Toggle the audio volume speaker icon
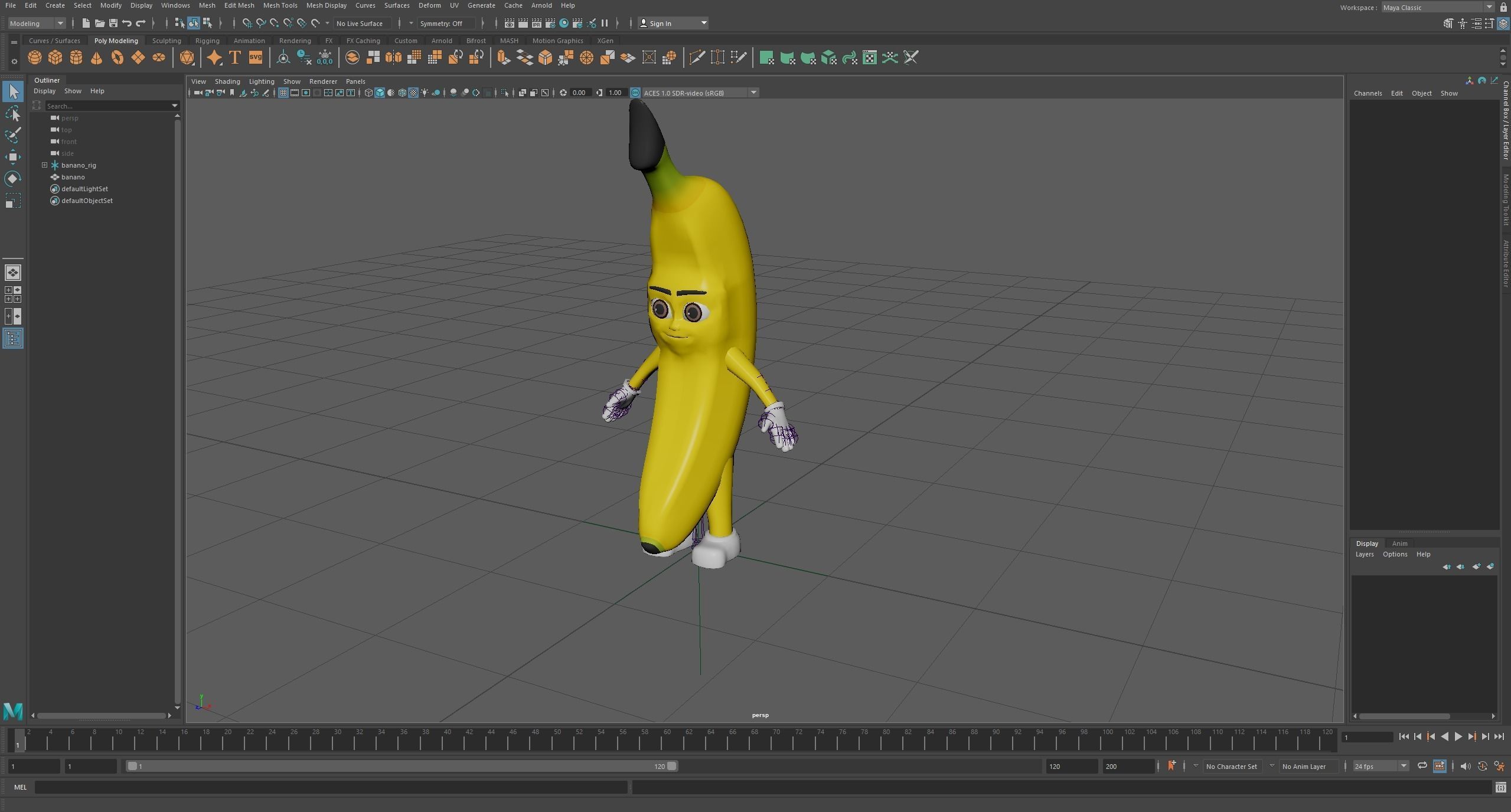Screen dimensions: 1511x812 click(x=1465, y=766)
